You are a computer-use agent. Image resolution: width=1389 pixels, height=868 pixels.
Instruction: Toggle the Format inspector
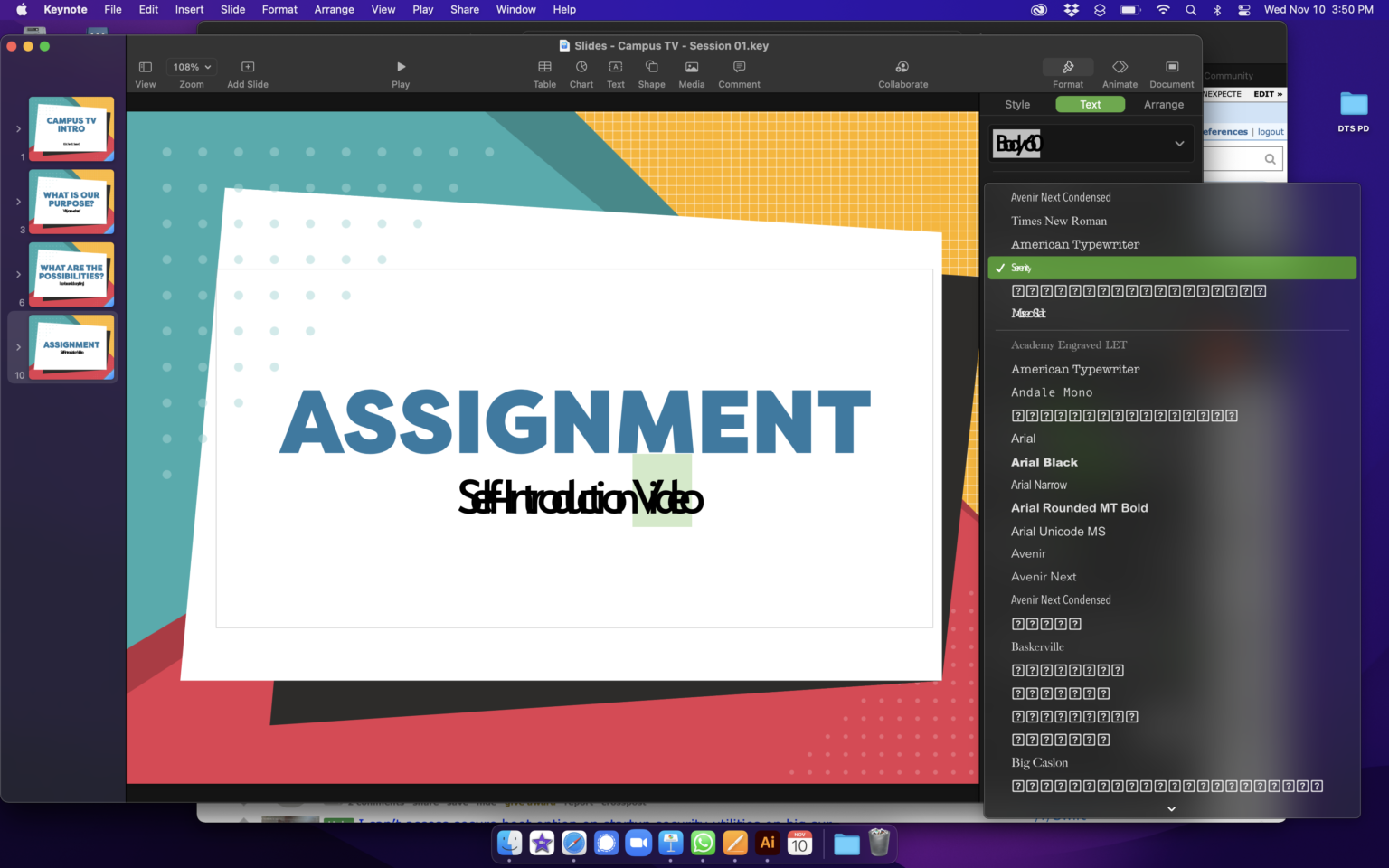point(1068,67)
